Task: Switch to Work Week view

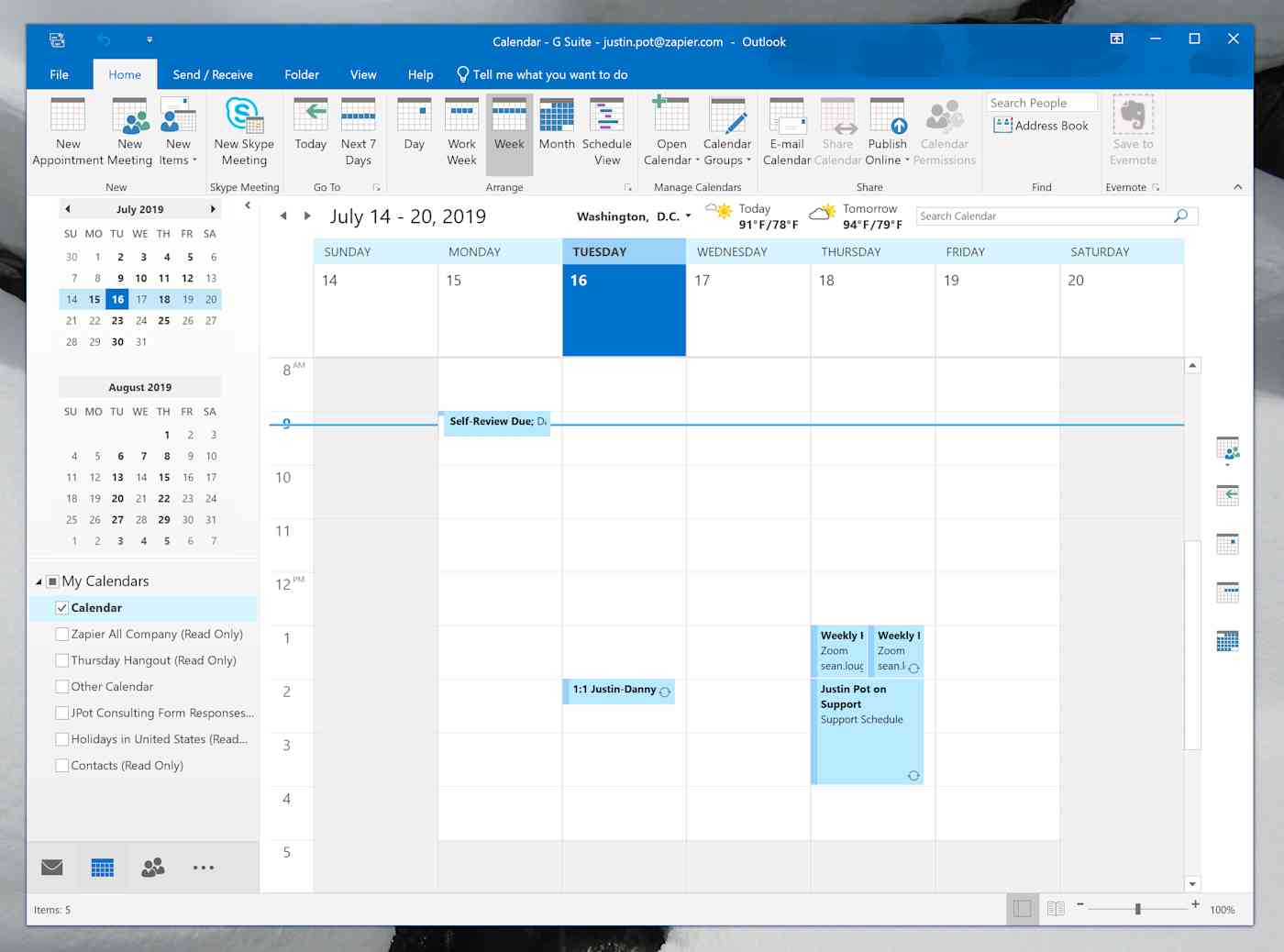Action: point(461,133)
